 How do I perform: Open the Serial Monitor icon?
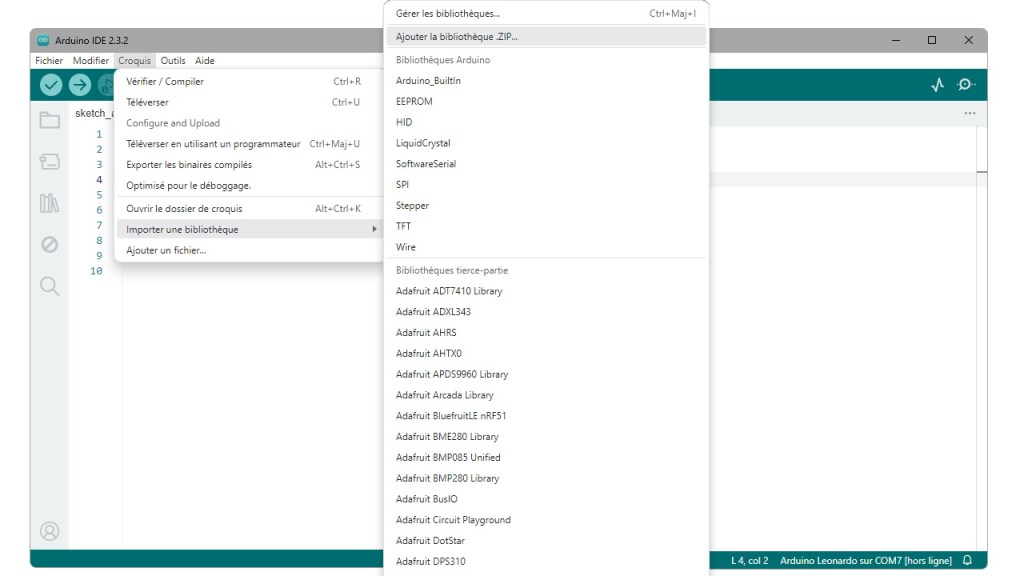click(965, 85)
